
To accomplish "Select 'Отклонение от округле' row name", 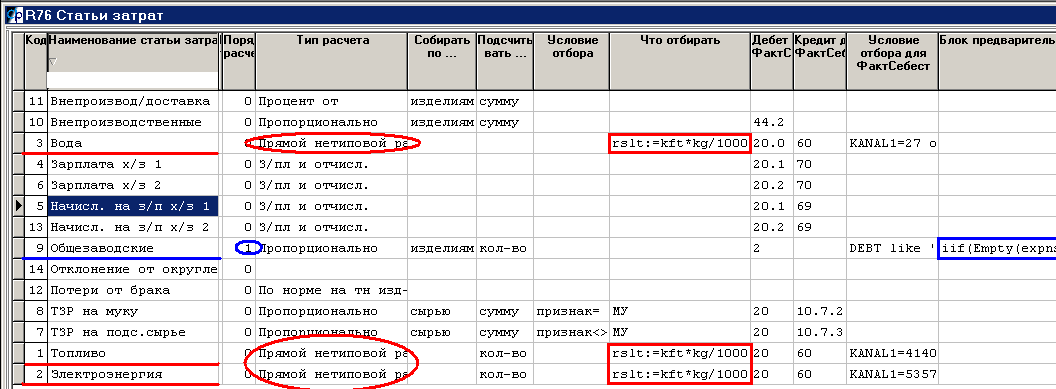I will point(133,269).
